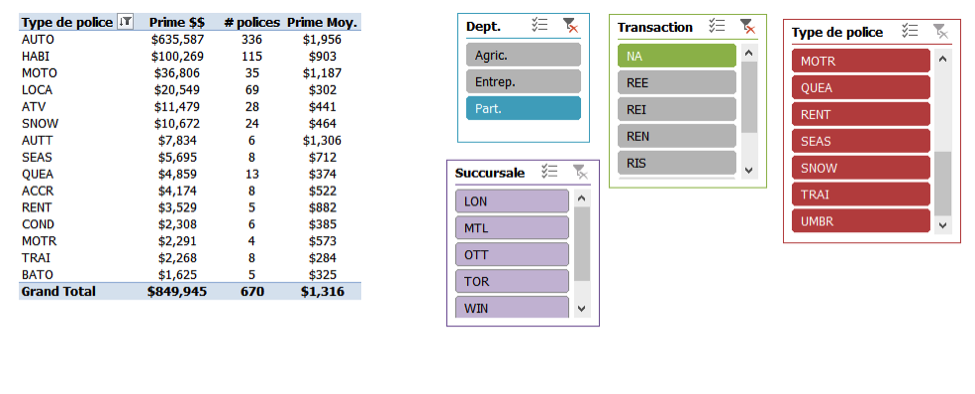975x394 pixels.
Task: Select TRAI in Type de police slicer
Action: tap(861, 195)
